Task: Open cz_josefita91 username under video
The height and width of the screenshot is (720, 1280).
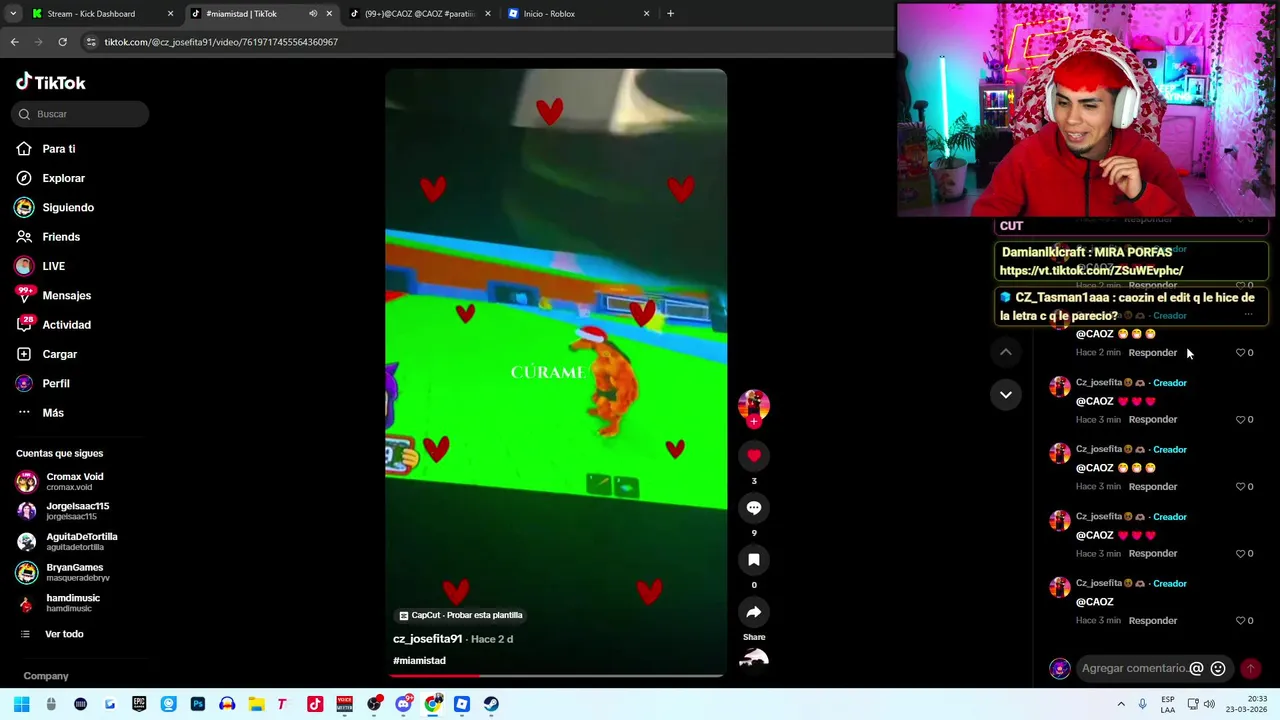Action: pos(427,639)
